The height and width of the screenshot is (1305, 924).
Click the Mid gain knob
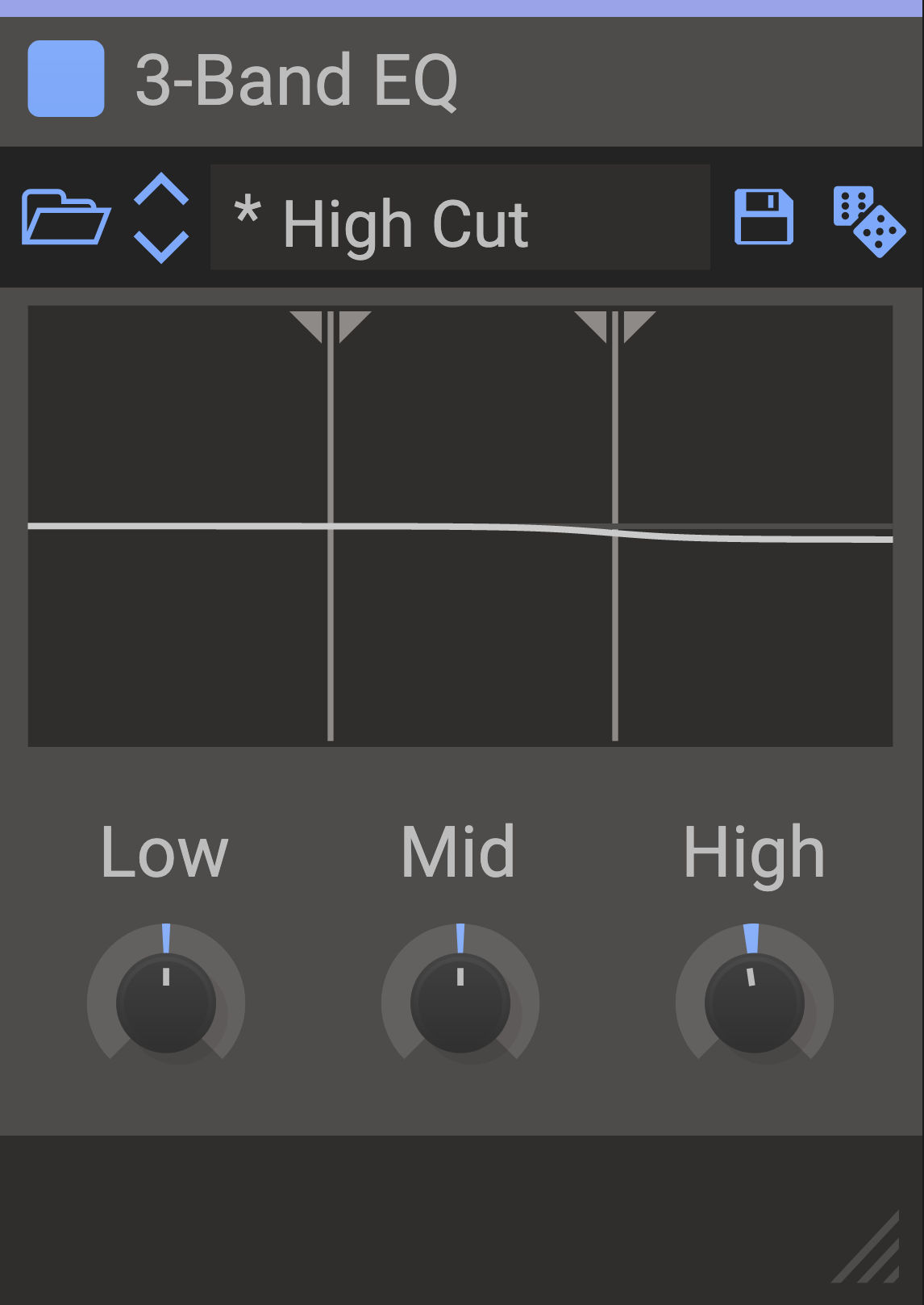(x=460, y=1003)
